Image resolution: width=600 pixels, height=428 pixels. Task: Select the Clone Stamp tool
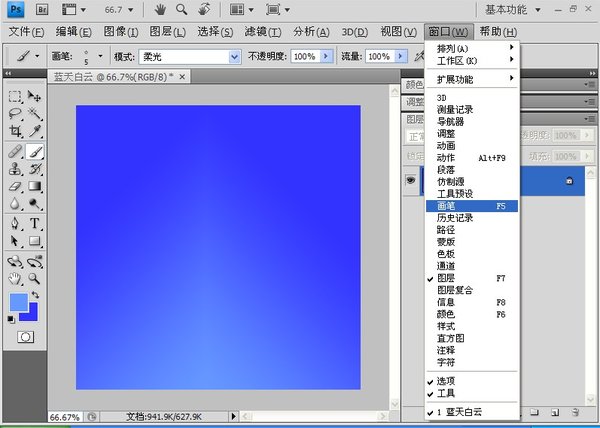tap(15, 169)
